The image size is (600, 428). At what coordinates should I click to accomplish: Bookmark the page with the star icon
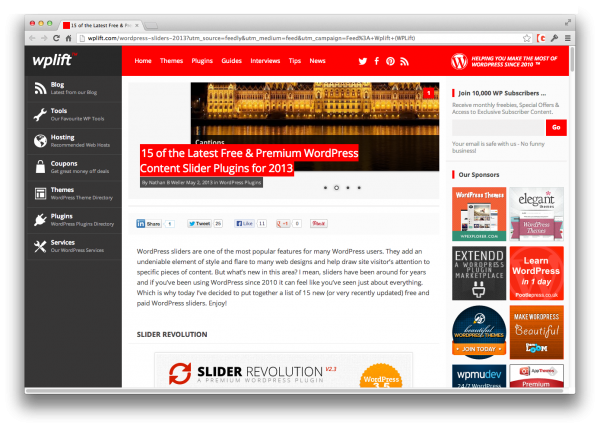pyautogui.click(x=527, y=38)
